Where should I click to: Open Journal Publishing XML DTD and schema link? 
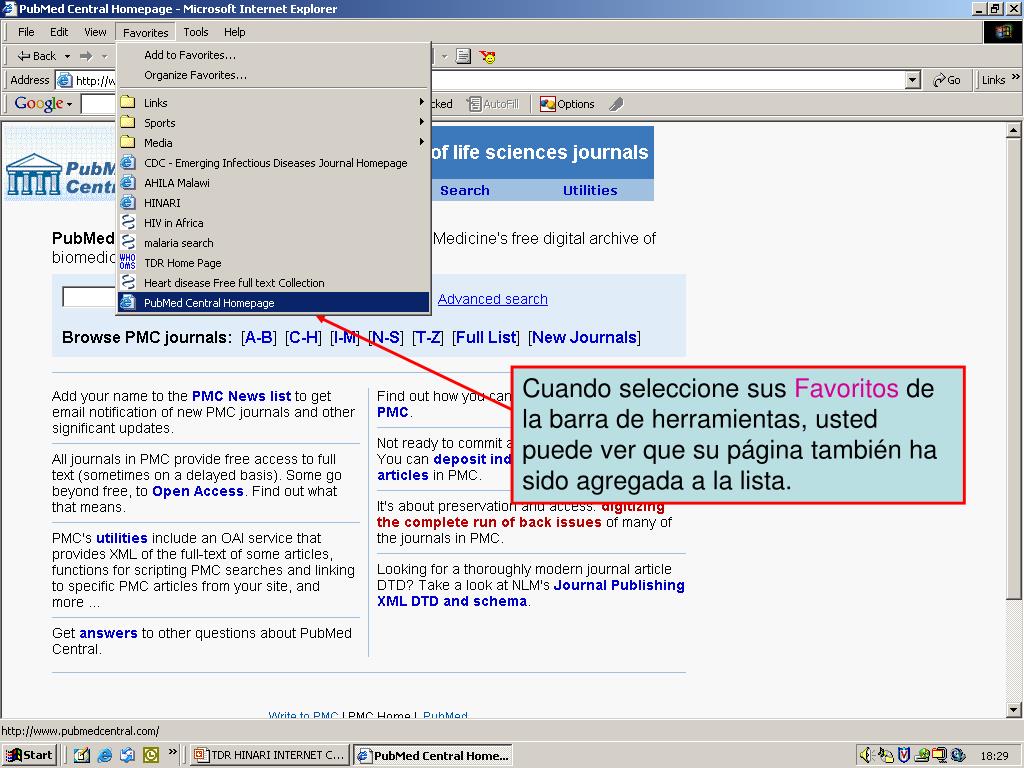pos(531,593)
